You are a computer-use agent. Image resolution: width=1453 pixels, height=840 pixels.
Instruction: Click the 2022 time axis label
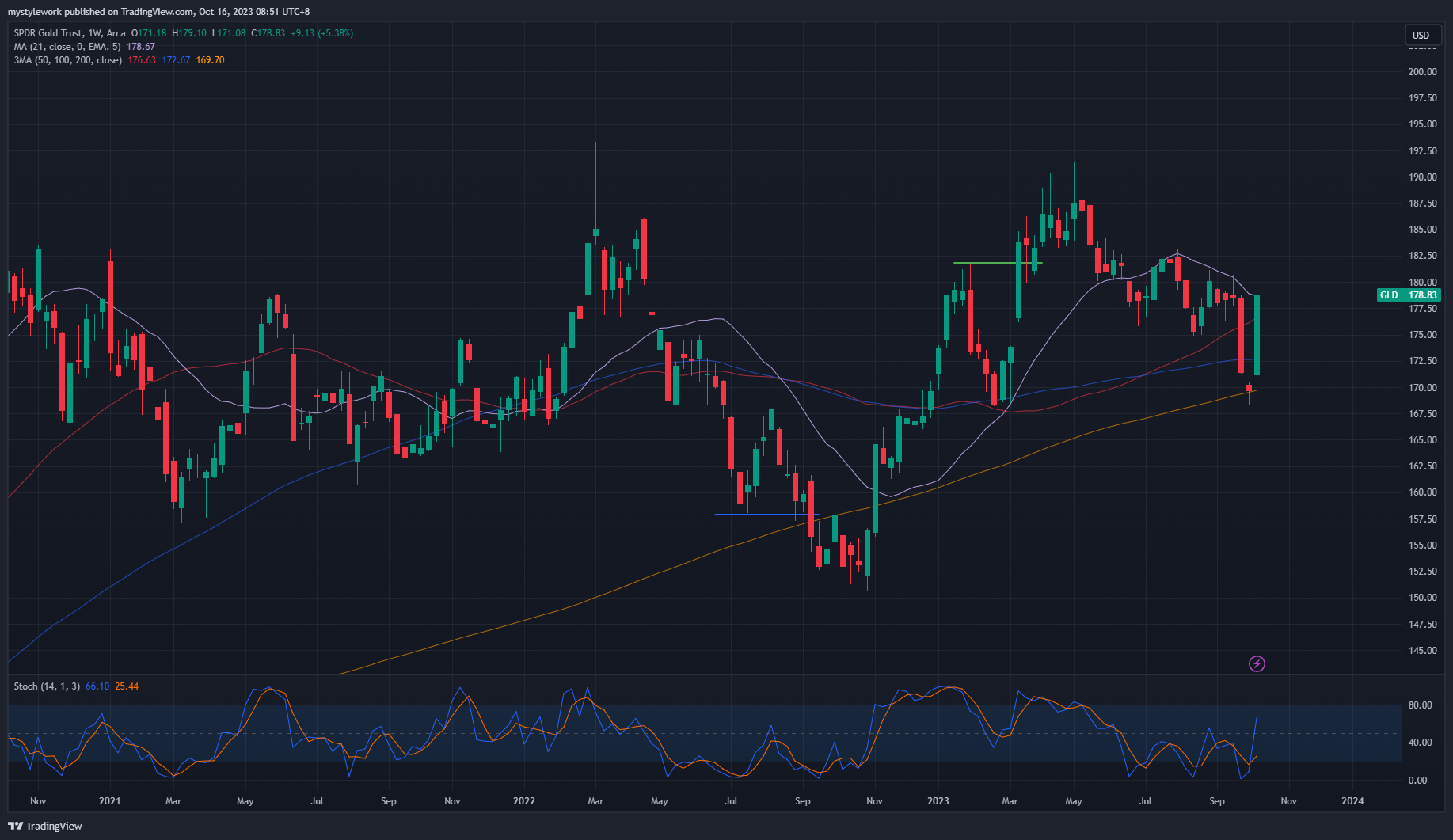(x=523, y=801)
